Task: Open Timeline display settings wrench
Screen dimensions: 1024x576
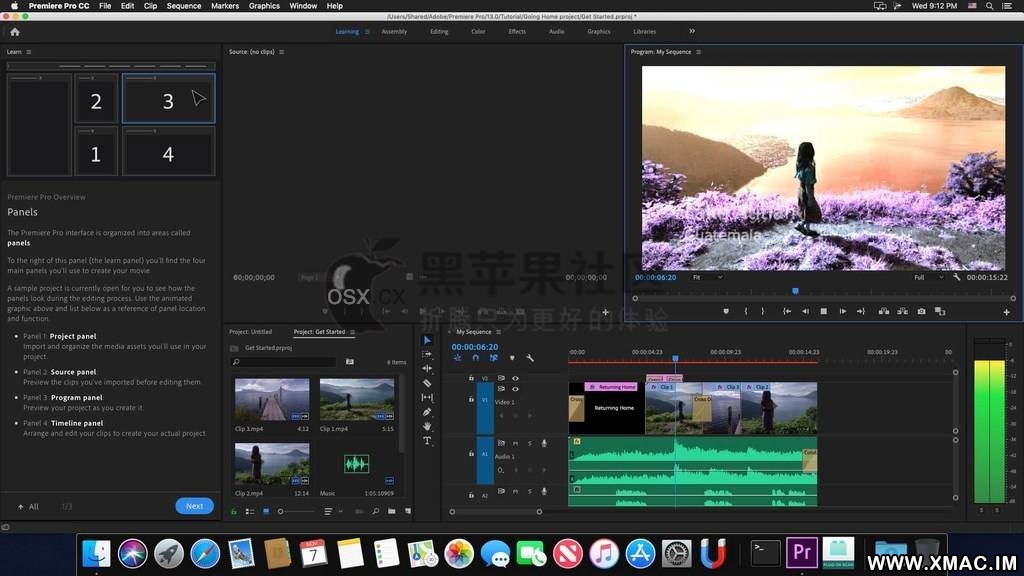Action: click(x=530, y=358)
